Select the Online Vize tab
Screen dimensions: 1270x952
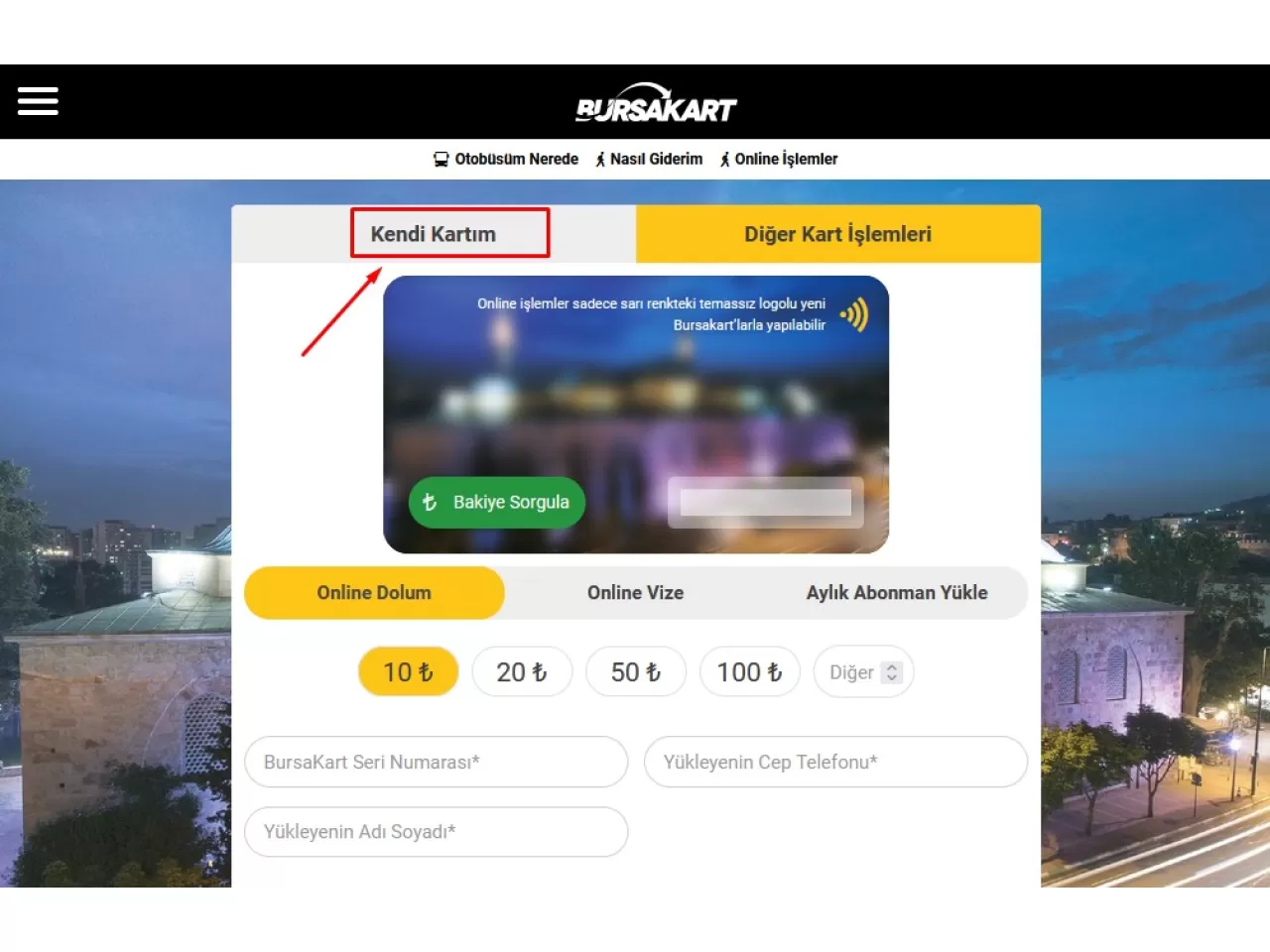[636, 593]
